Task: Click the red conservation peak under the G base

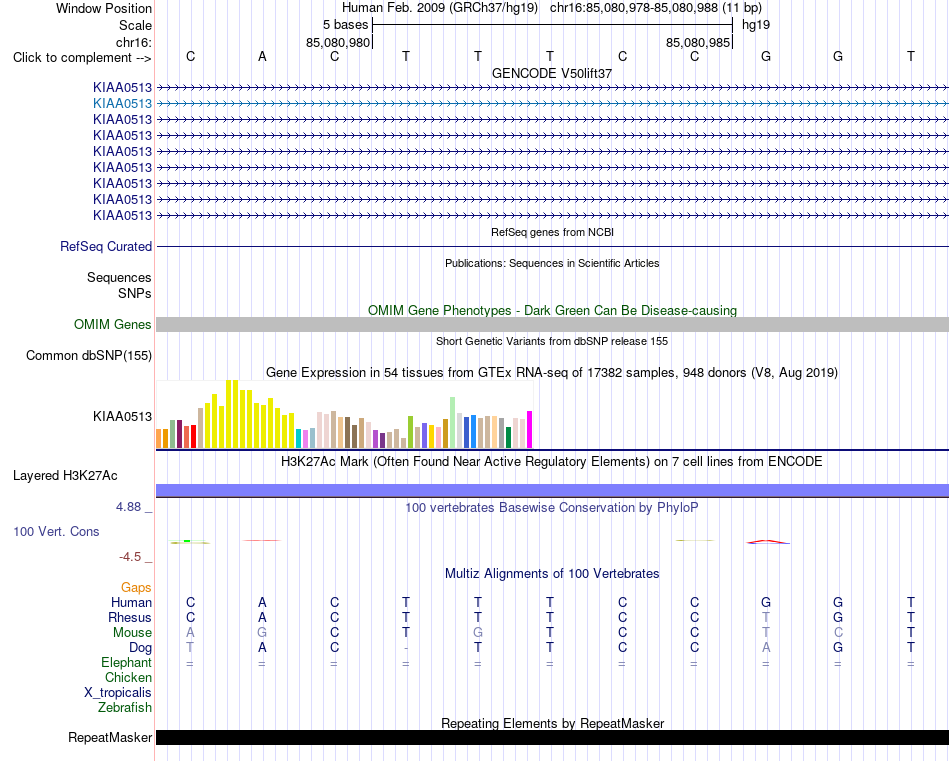Action: click(x=768, y=542)
